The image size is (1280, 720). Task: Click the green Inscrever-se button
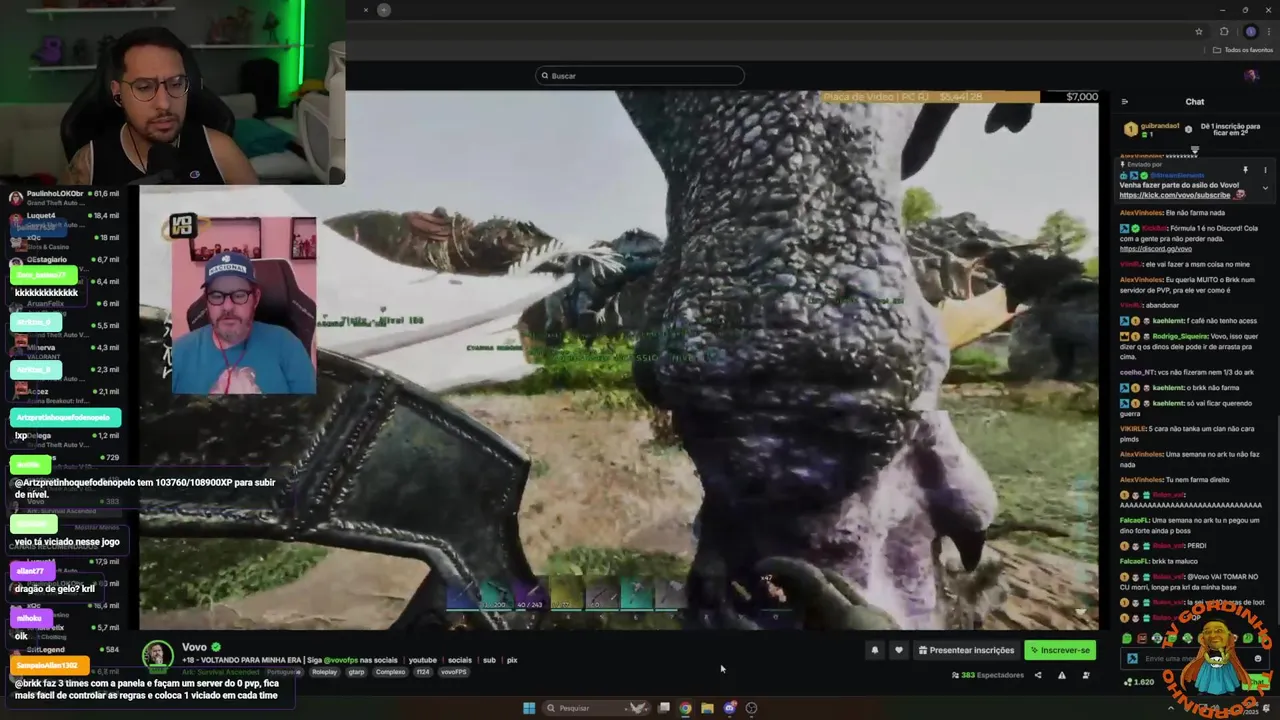[1060, 650]
